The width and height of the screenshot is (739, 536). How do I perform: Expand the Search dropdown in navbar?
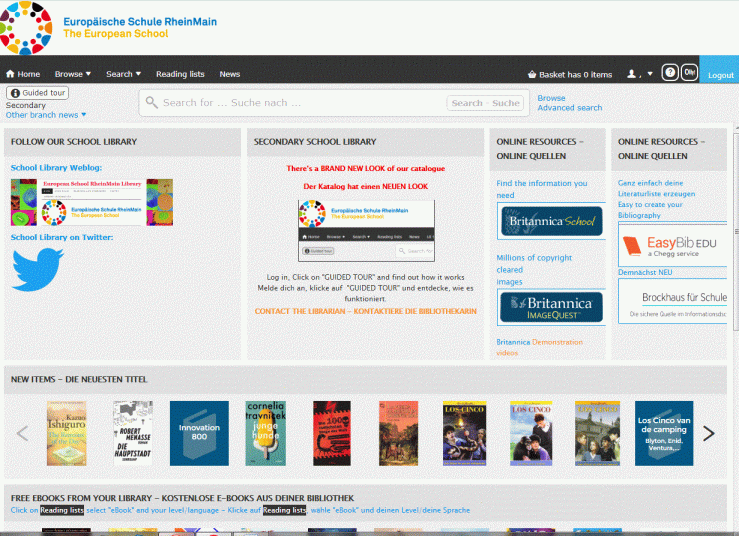[x=123, y=74]
